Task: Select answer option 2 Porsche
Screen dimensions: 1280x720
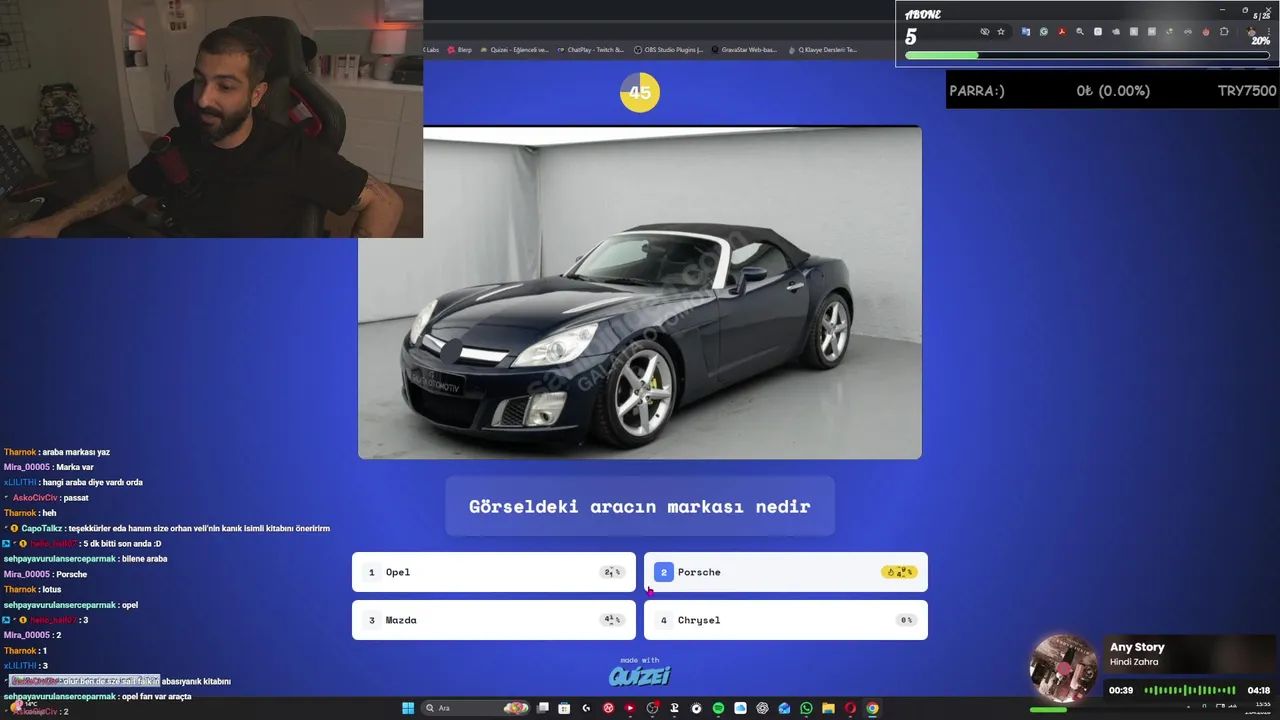Action: 786,572
